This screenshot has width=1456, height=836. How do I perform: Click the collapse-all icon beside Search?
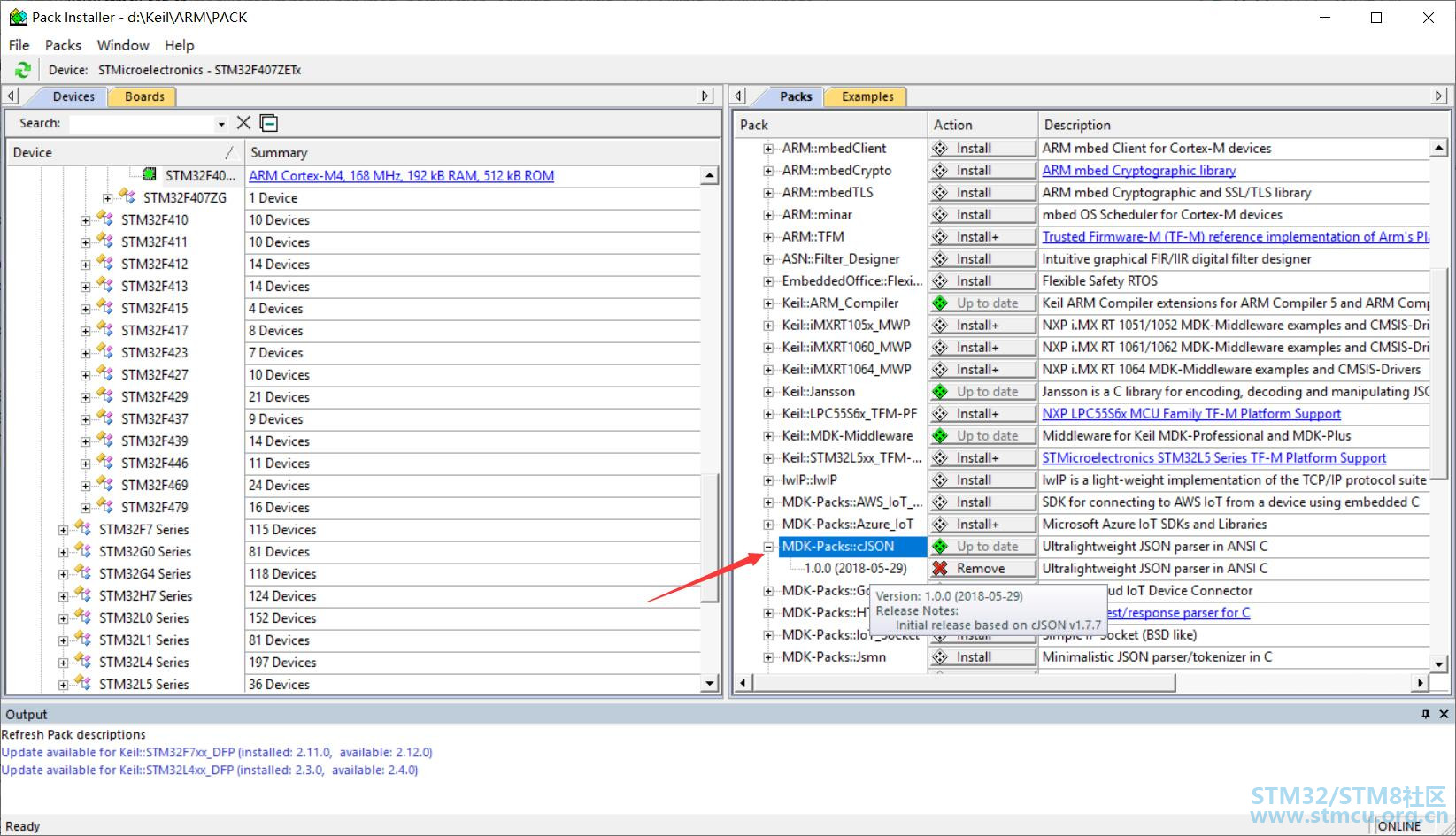(269, 123)
